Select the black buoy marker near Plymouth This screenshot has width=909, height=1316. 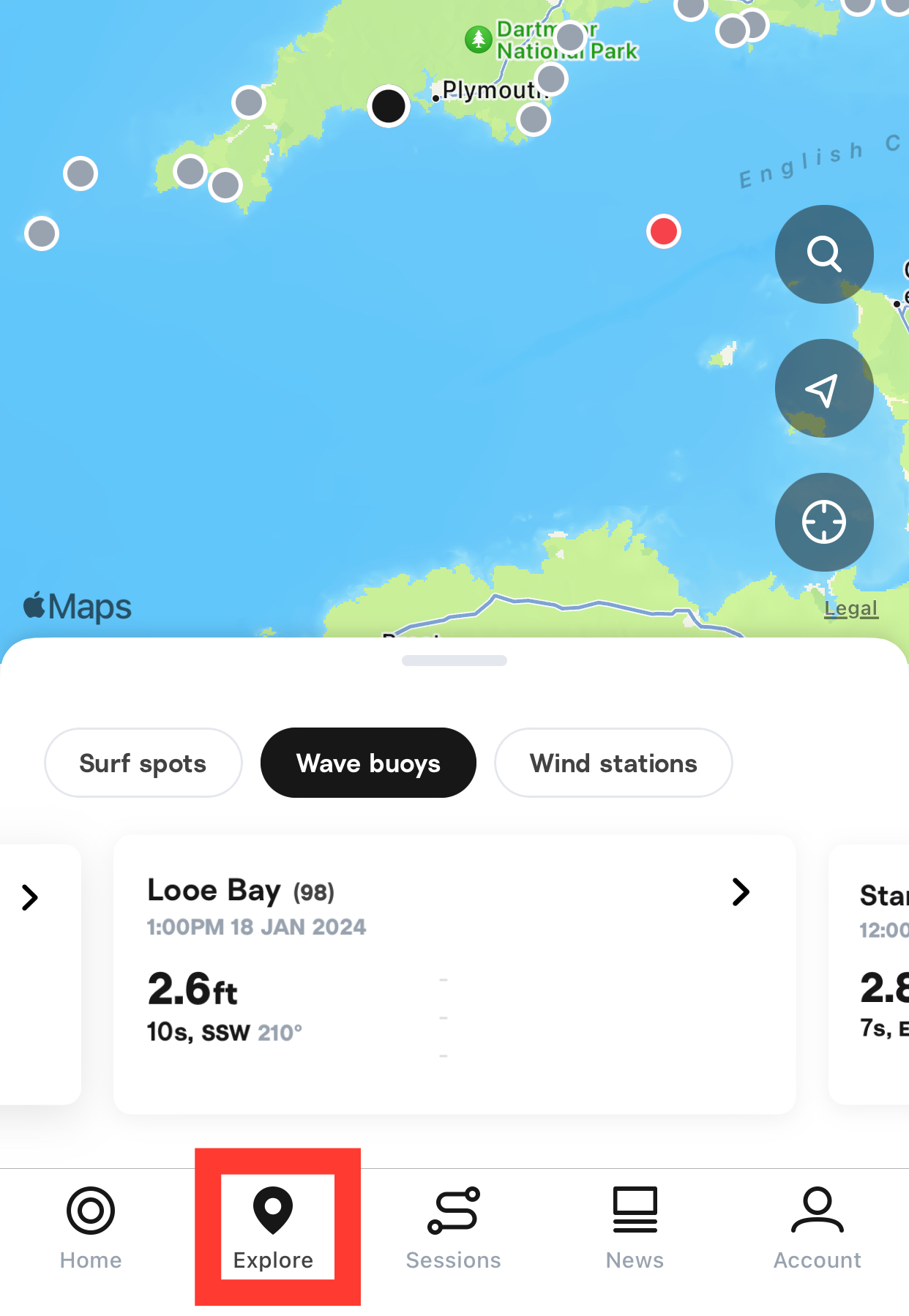(x=389, y=106)
